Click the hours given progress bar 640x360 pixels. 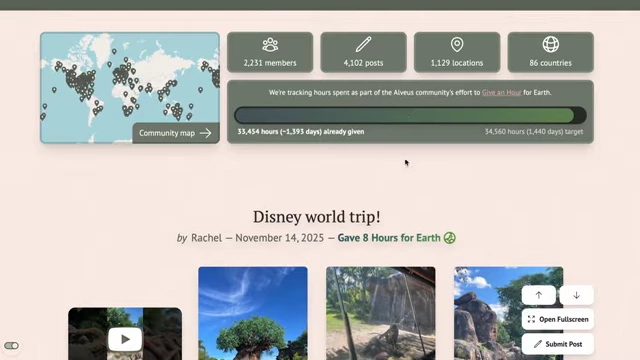click(x=410, y=116)
